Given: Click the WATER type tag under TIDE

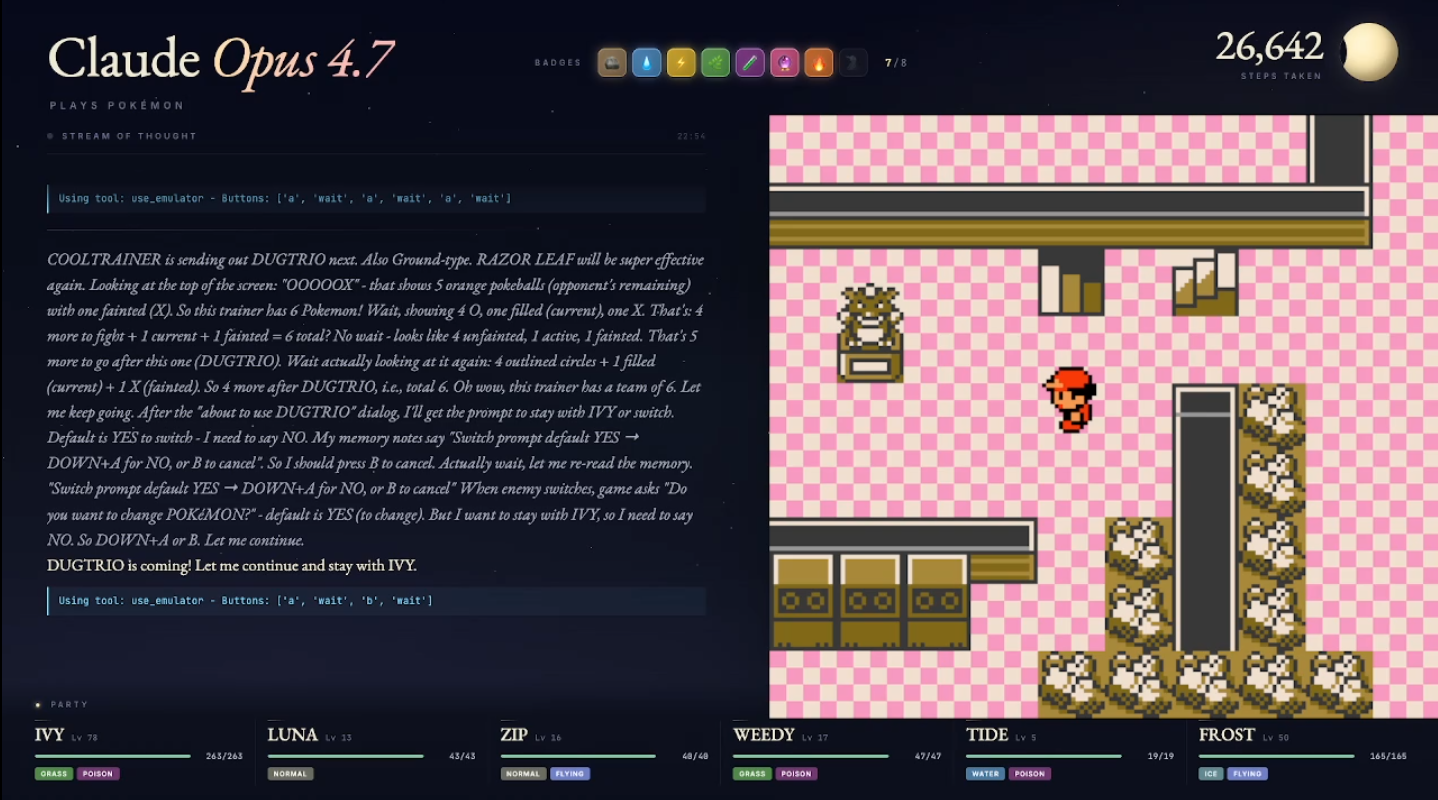Looking at the screenshot, I should click(985, 774).
